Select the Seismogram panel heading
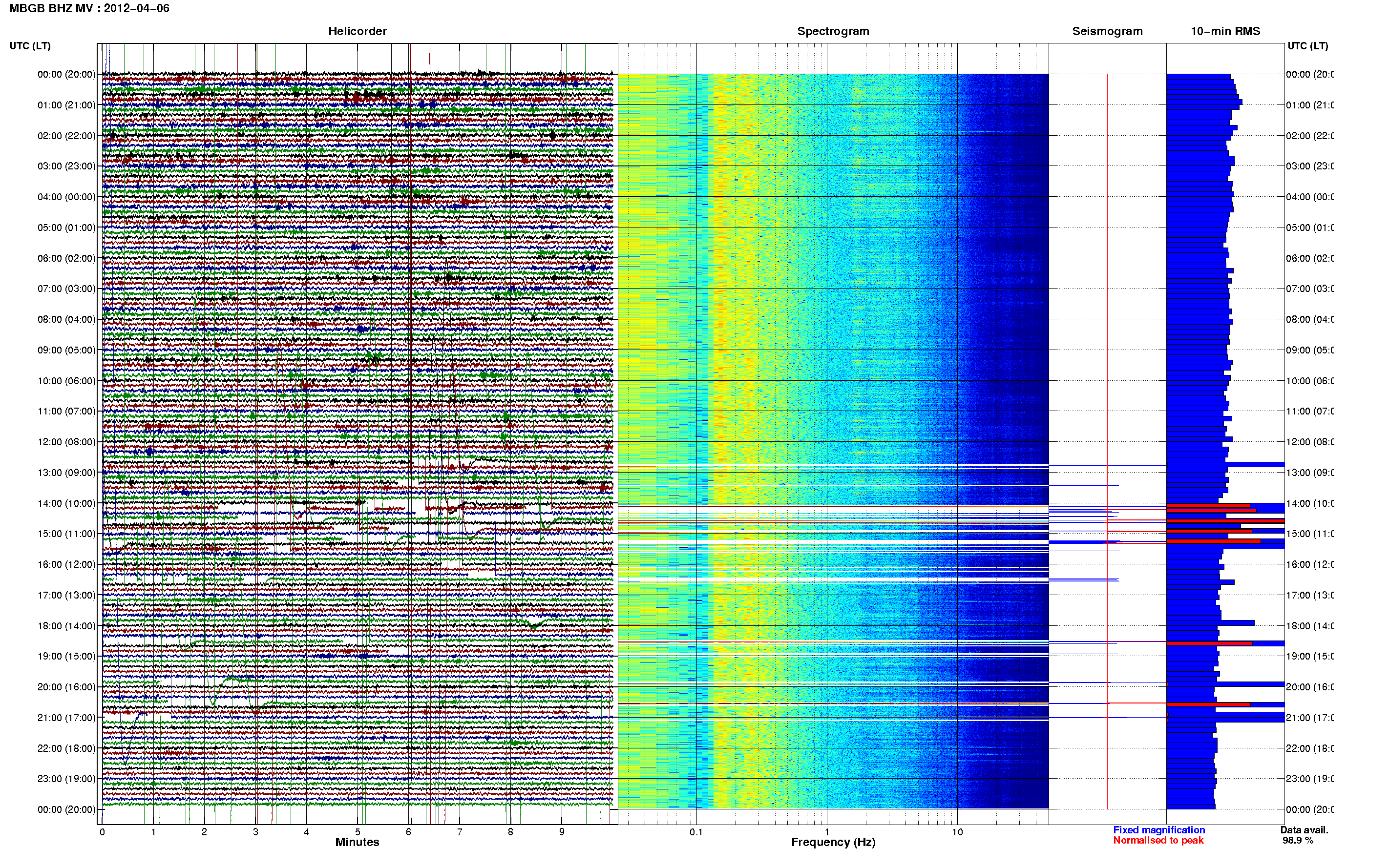This screenshot has height=868, width=1389. click(x=1107, y=32)
